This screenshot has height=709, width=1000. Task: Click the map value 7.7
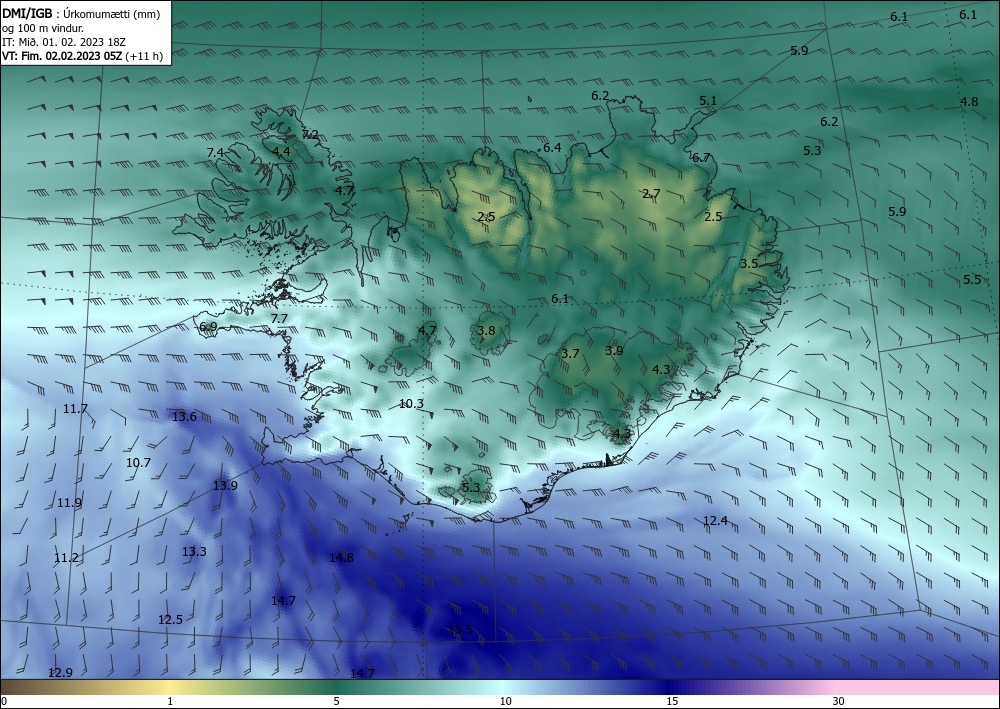[x=279, y=319]
